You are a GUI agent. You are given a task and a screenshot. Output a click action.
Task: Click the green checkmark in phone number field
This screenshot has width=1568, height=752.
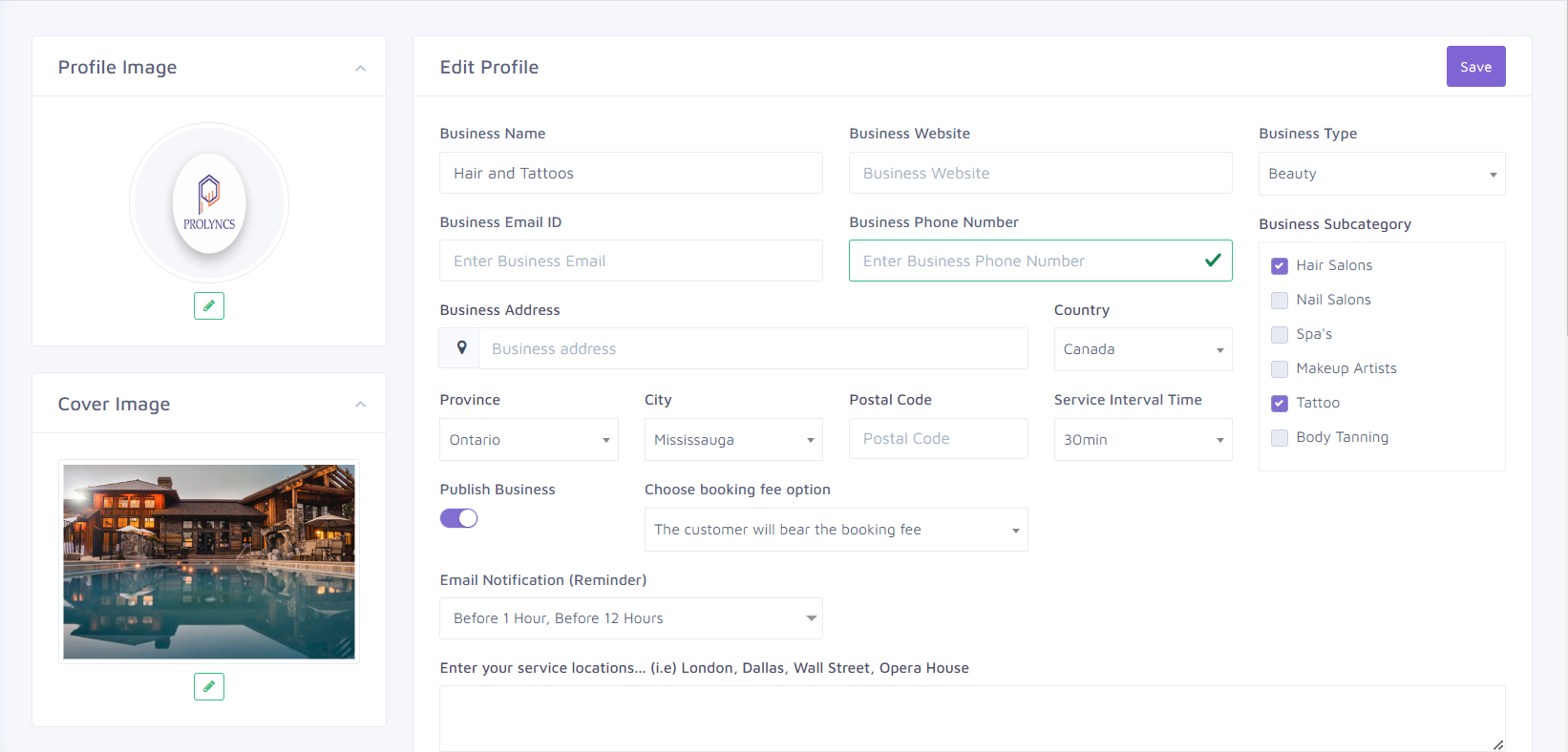1213,260
